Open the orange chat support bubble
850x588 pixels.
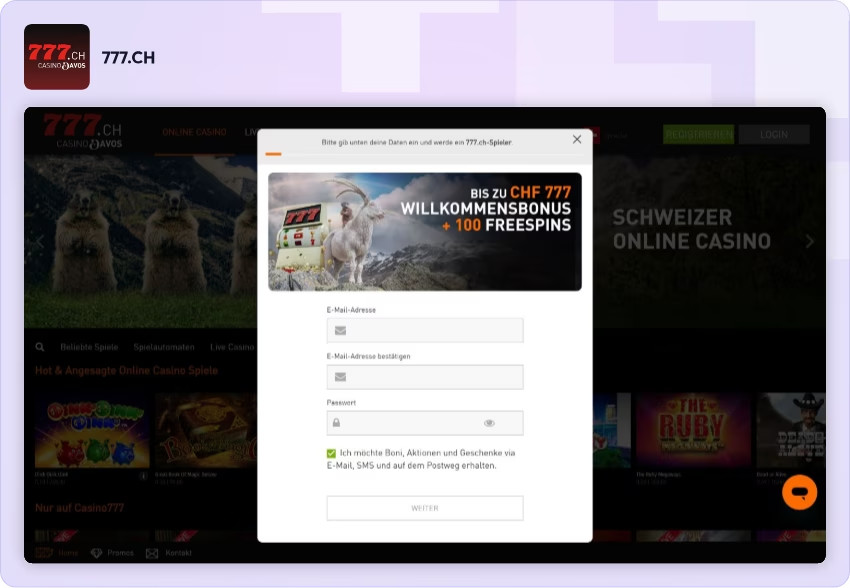click(x=800, y=492)
